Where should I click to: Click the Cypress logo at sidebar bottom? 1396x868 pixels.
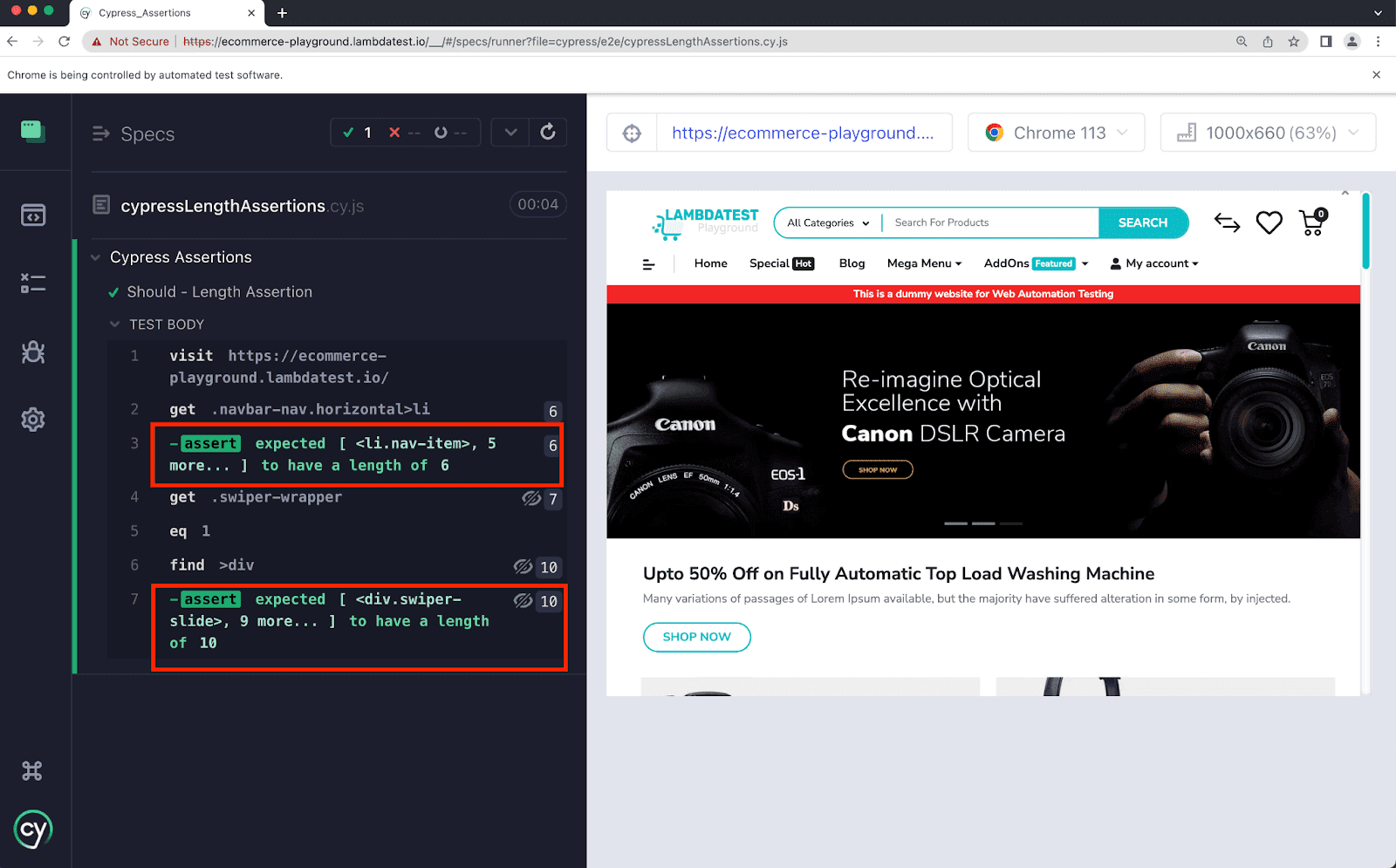33,830
